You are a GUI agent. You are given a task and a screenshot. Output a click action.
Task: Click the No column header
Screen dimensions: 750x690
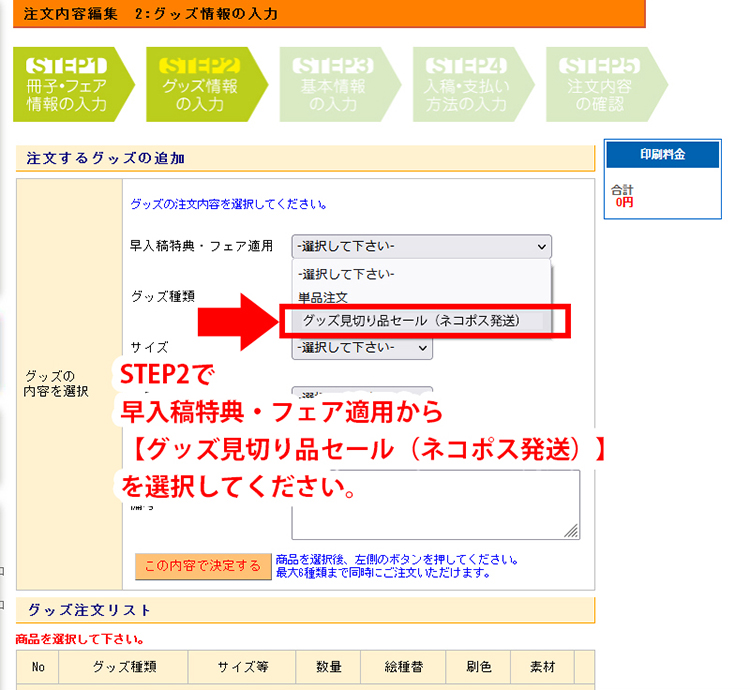[x=38, y=667]
